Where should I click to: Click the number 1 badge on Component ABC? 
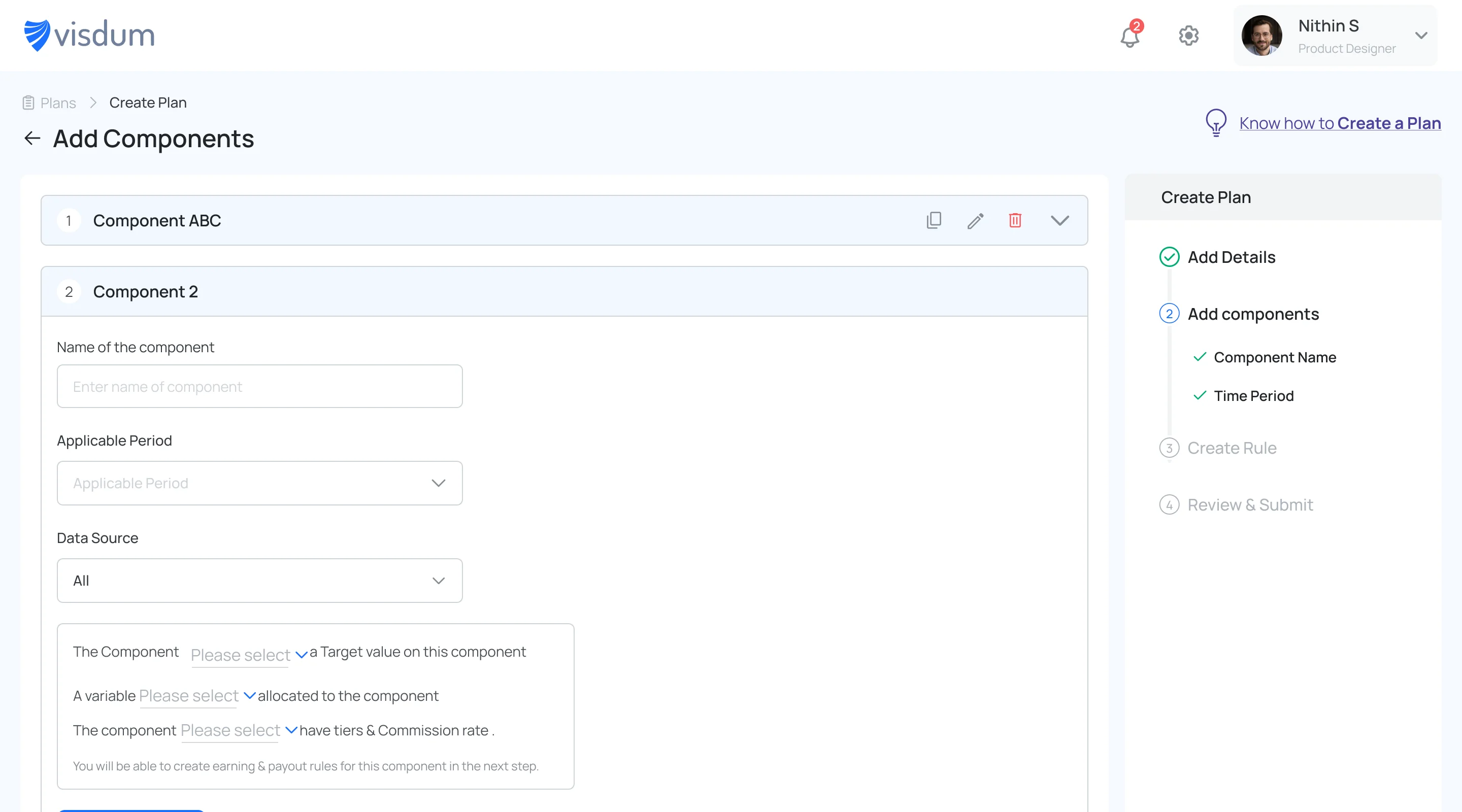click(x=69, y=221)
